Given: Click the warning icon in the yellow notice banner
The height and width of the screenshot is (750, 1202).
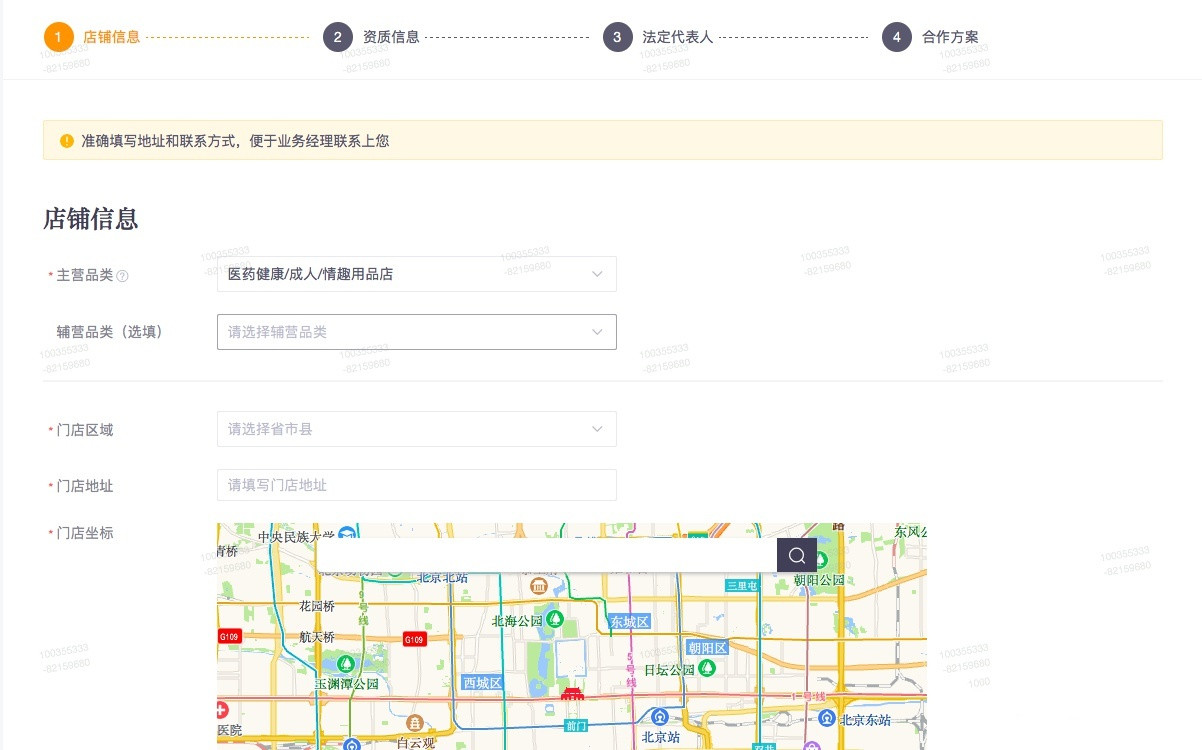Looking at the screenshot, I should (x=65, y=141).
